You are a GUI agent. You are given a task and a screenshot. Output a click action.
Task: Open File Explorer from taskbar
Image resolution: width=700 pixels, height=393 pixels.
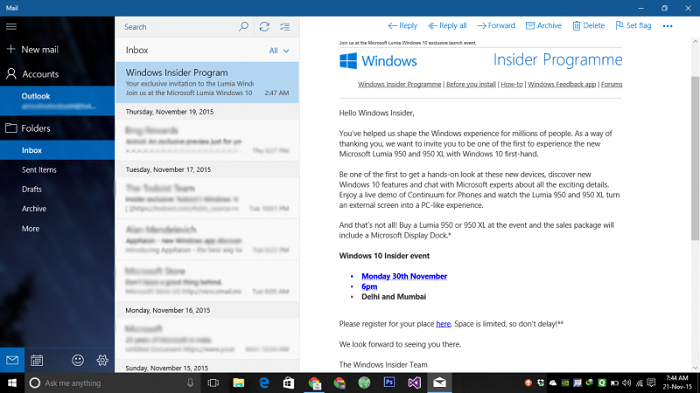(239, 383)
